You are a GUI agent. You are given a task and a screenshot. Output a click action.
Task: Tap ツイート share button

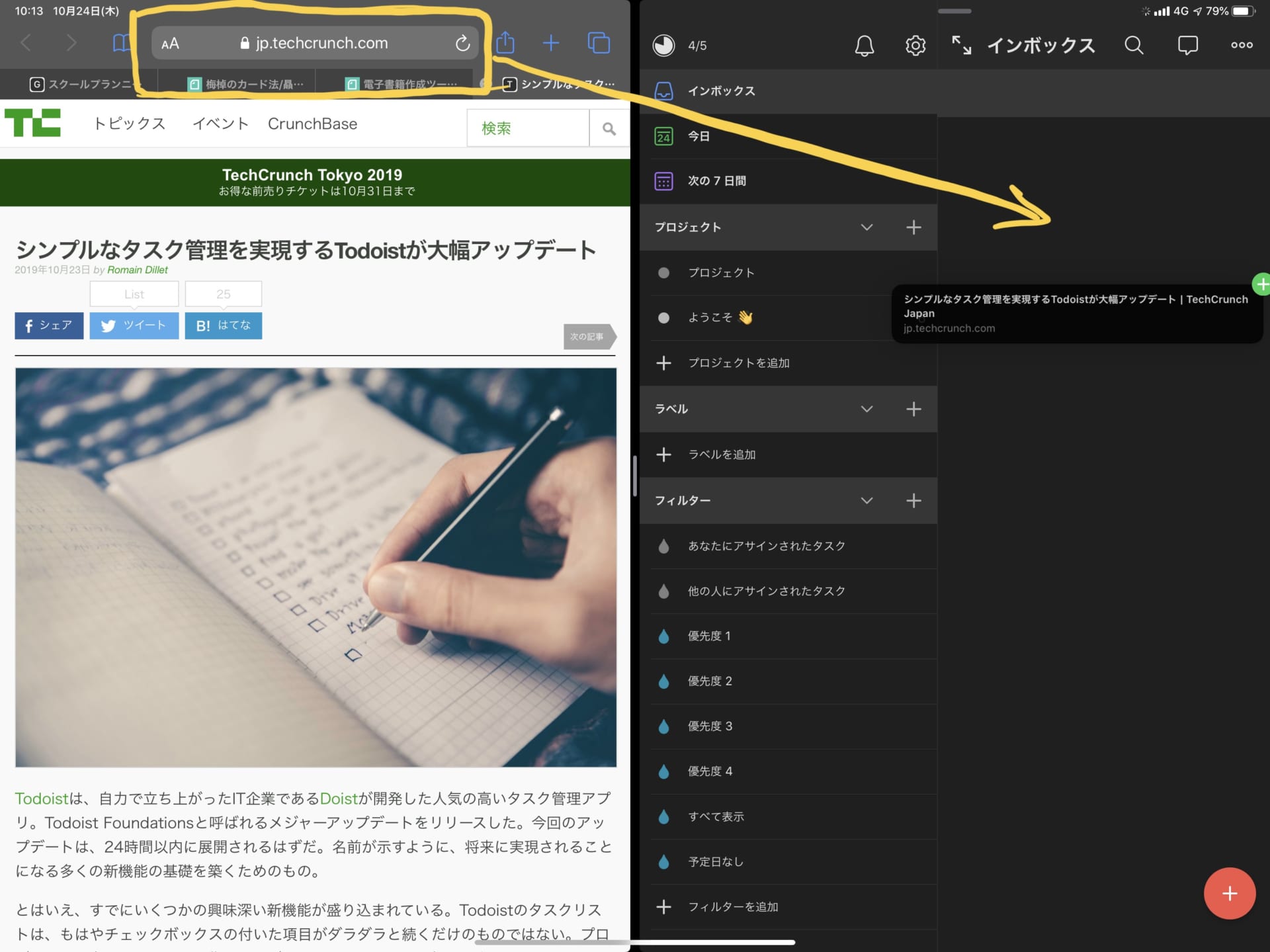134,325
